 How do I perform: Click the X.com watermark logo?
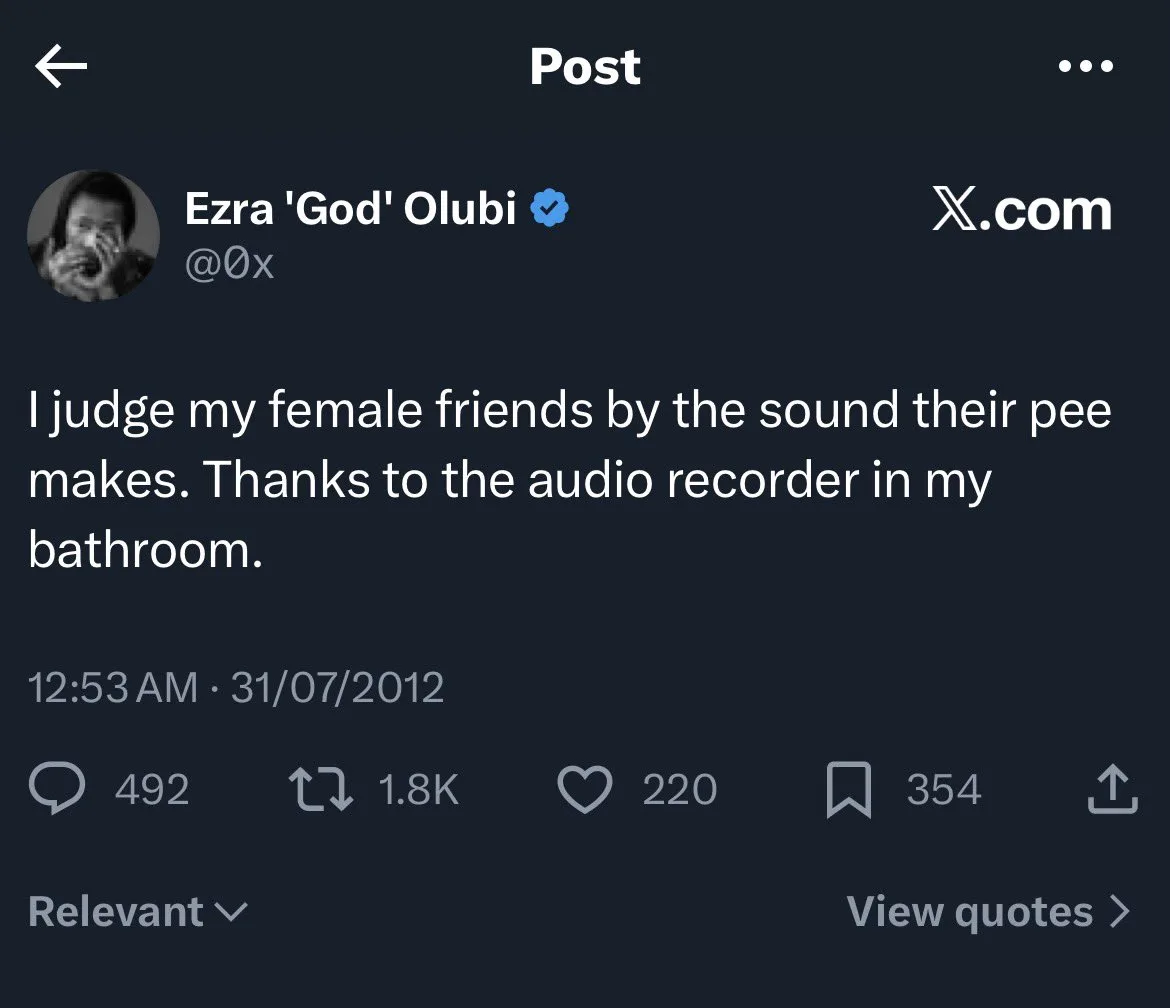1022,211
